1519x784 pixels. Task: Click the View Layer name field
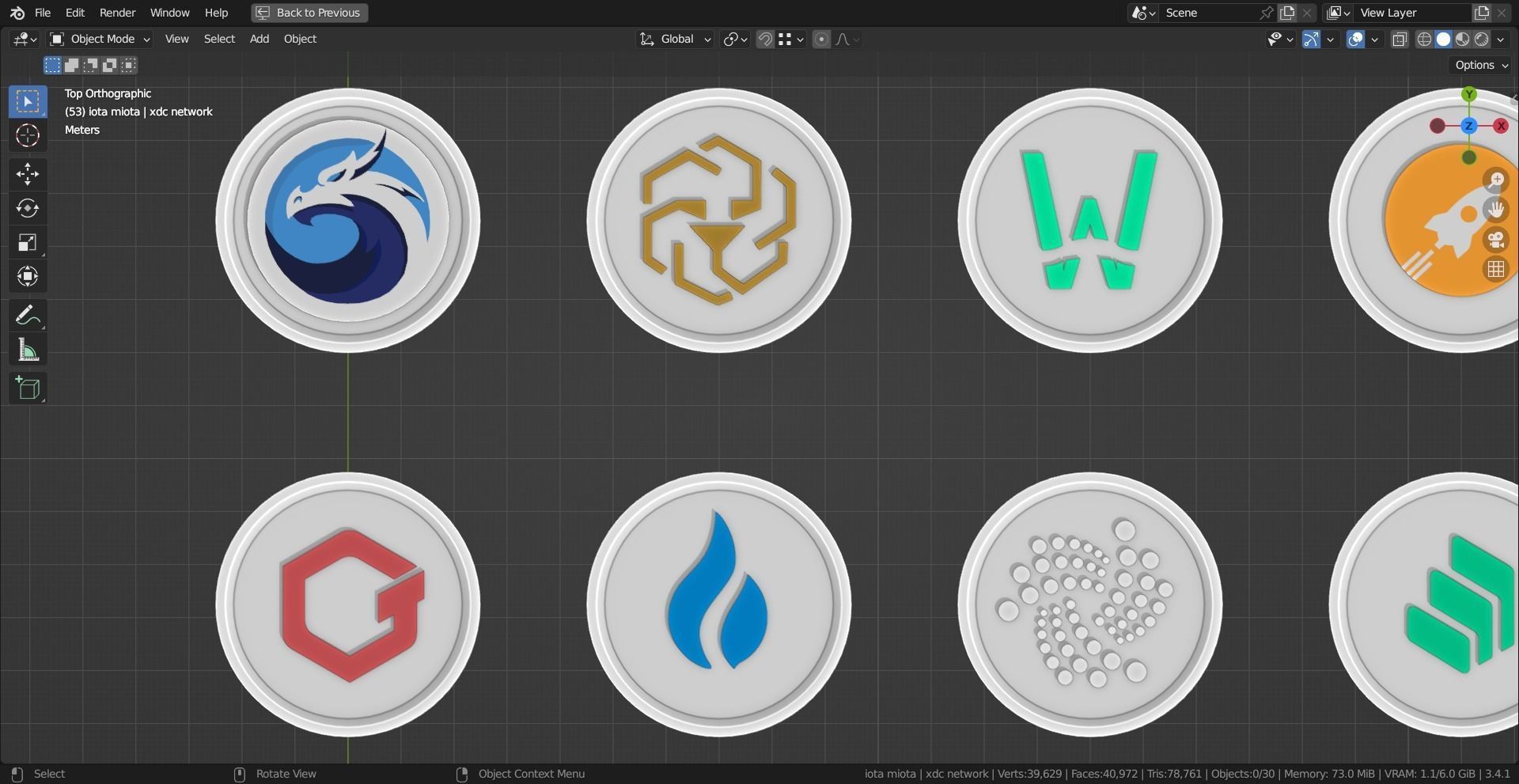(1412, 13)
